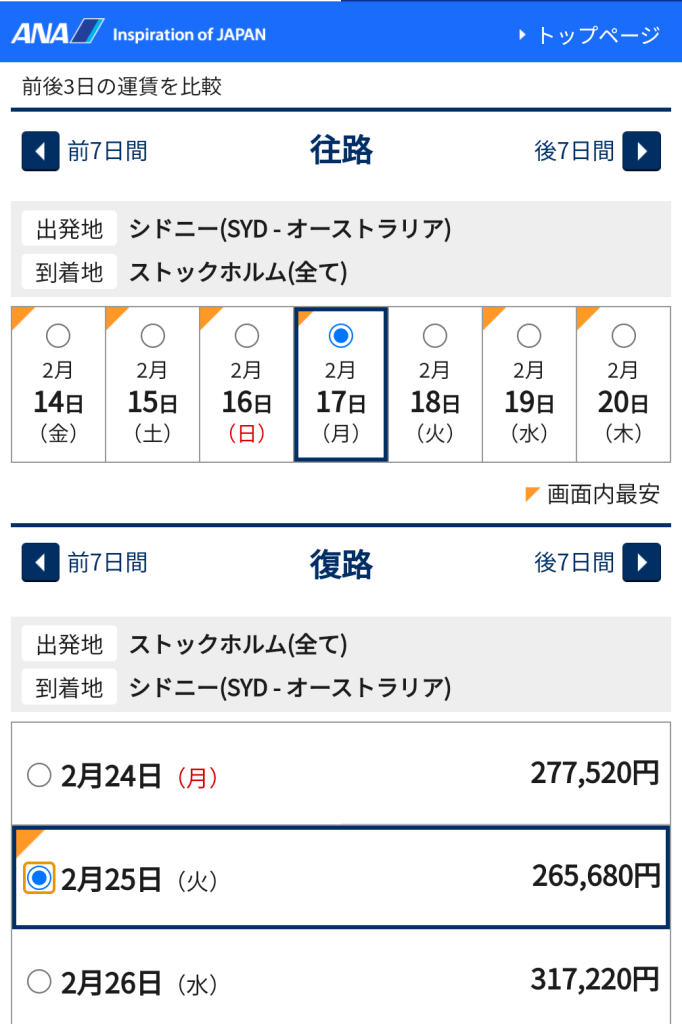Click return next 7 days arrow icon
Image resolution: width=682 pixels, height=1024 pixels.
pos(641,563)
